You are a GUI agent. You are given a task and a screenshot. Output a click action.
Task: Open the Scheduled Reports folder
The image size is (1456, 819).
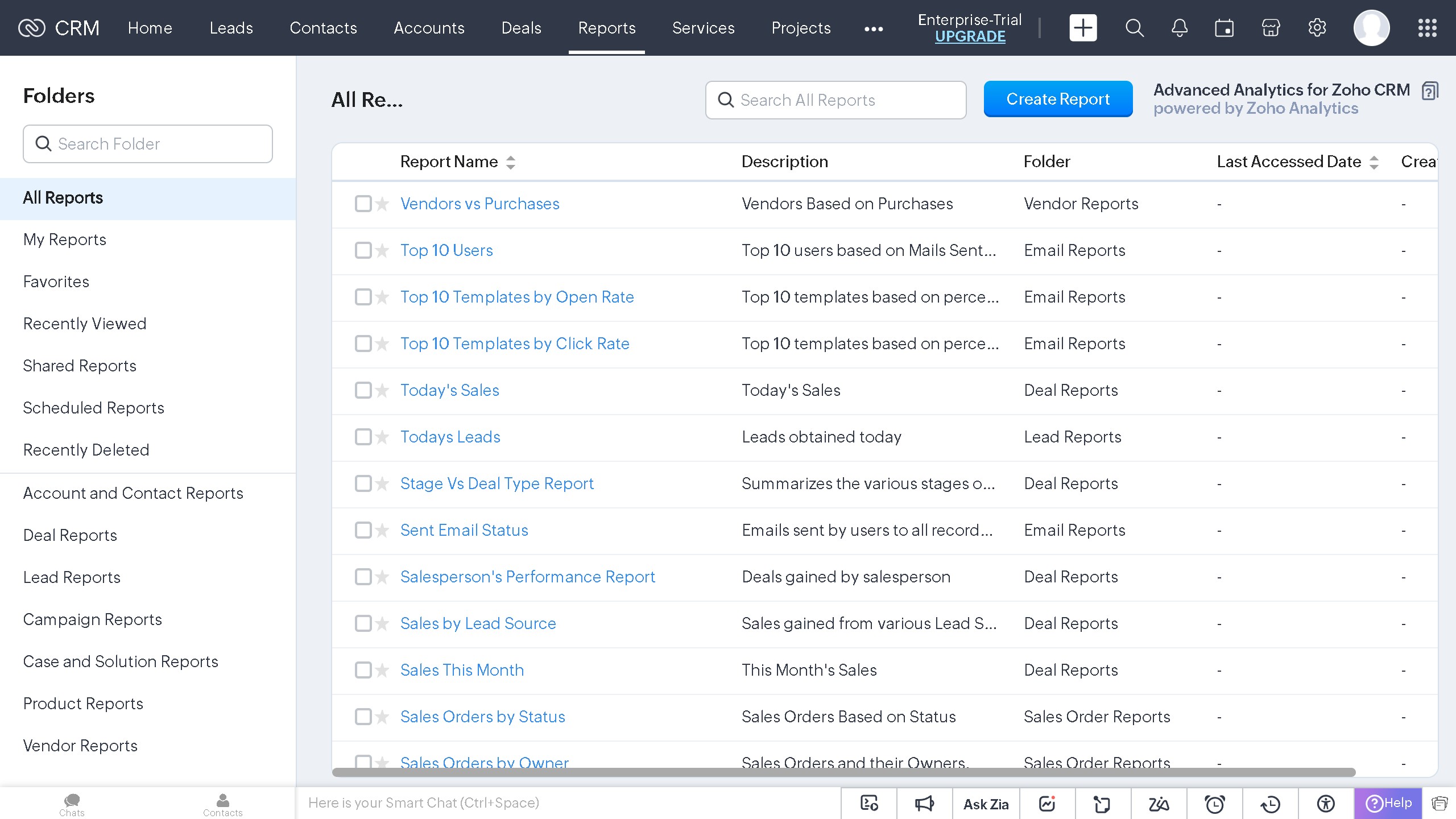[x=93, y=408]
